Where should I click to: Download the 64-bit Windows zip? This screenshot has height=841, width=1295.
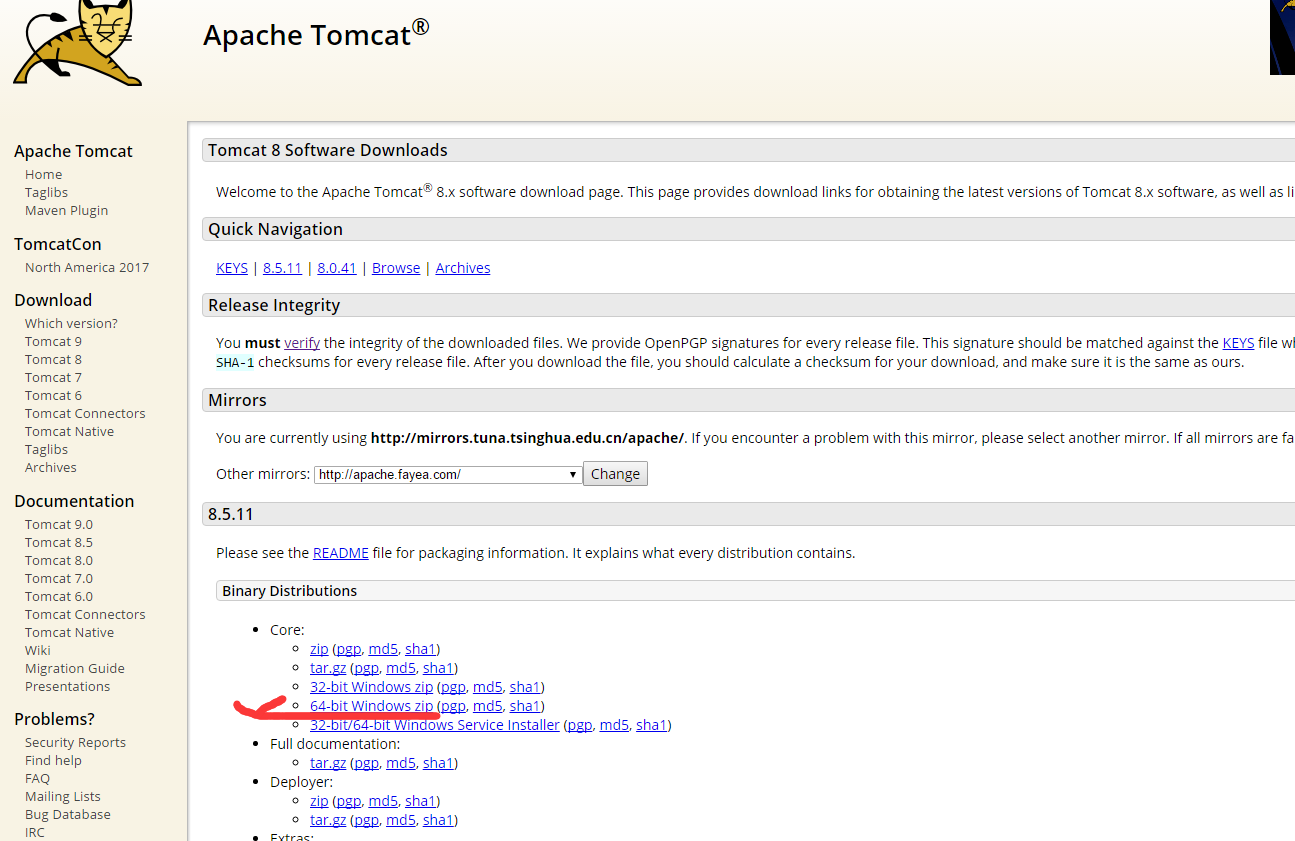[371, 706]
